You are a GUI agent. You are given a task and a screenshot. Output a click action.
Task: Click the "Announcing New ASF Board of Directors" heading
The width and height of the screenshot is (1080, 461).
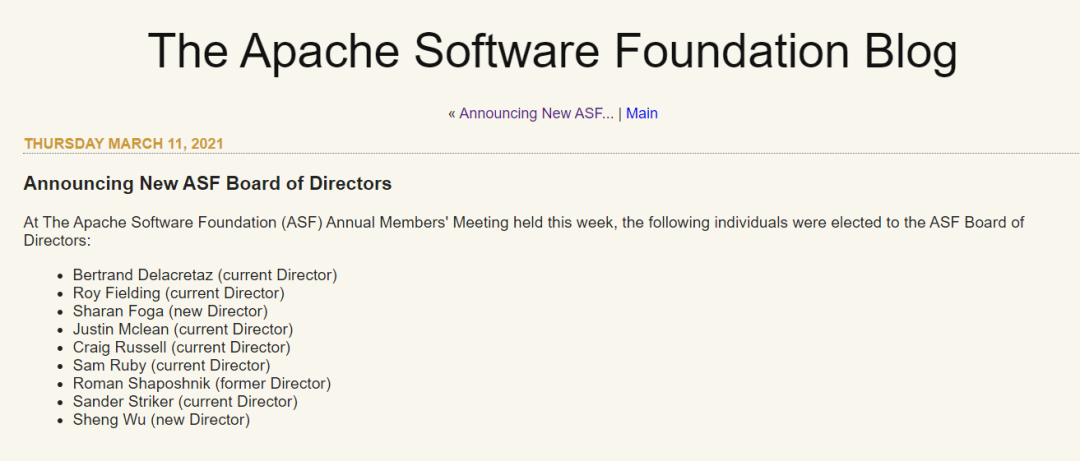pos(207,184)
